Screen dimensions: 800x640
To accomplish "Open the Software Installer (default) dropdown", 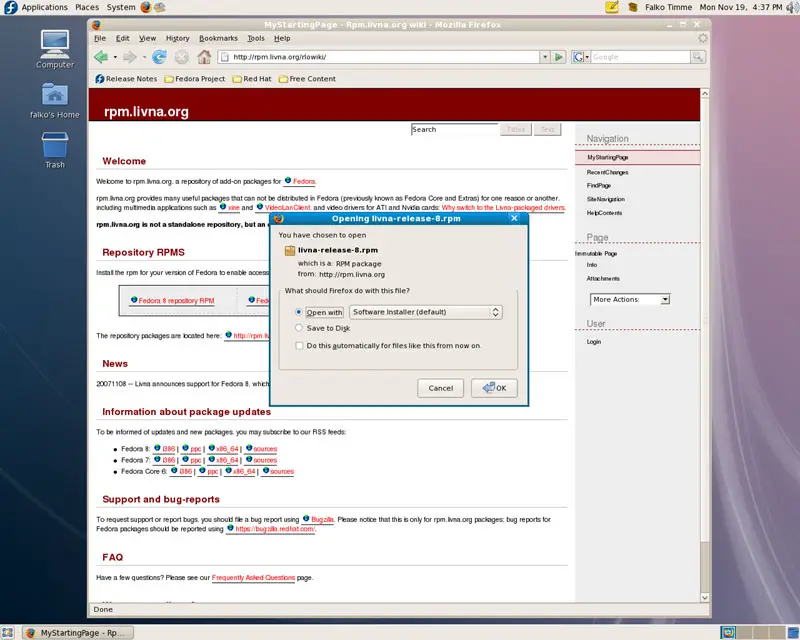I will click(426, 312).
